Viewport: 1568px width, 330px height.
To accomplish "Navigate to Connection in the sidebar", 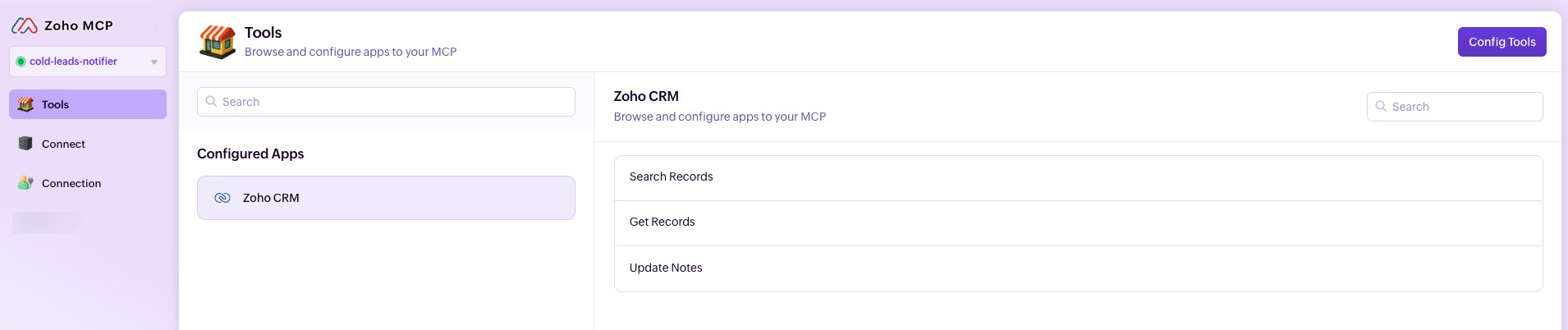I will point(71,183).
